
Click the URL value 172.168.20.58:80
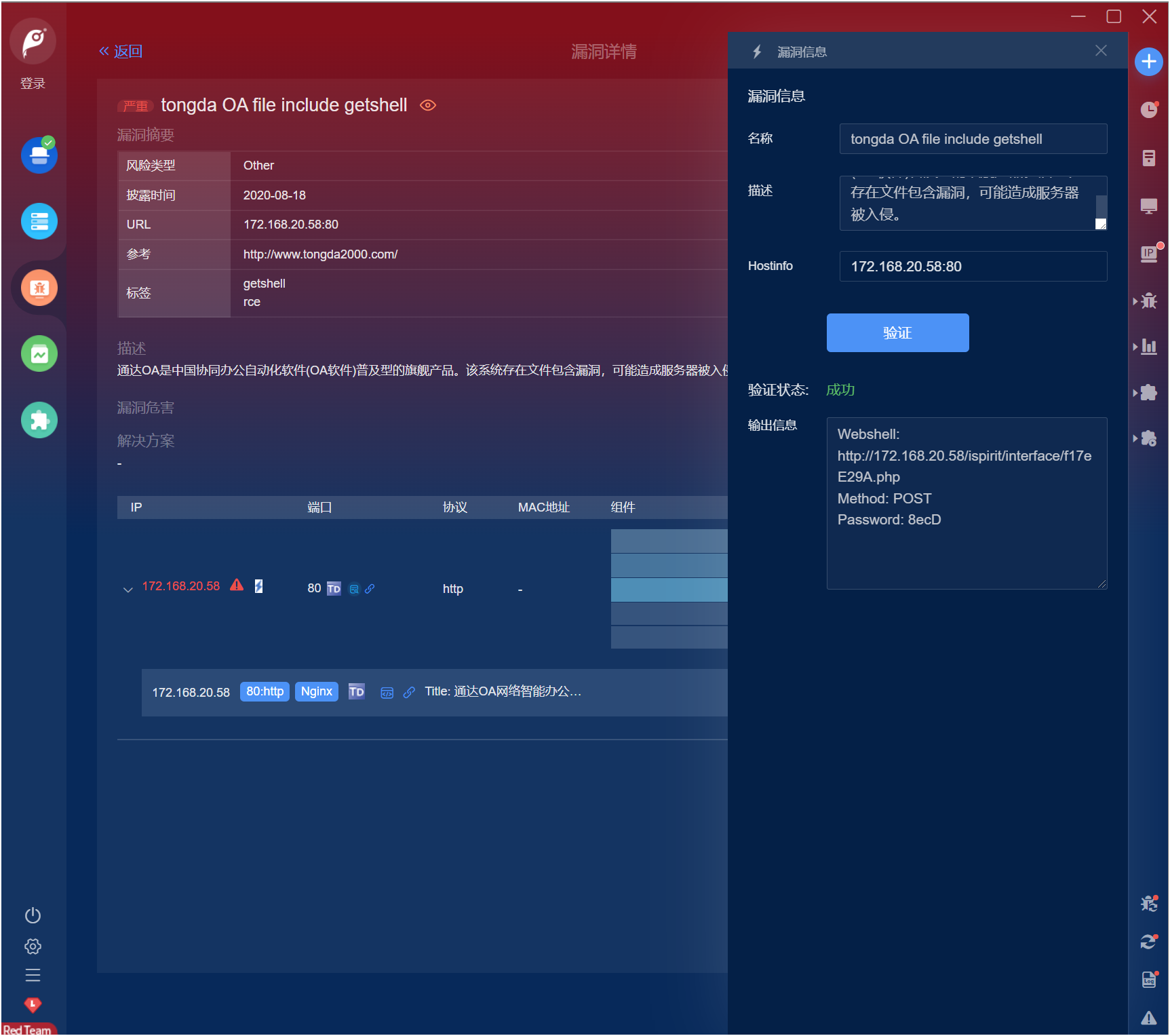[291, 225]
